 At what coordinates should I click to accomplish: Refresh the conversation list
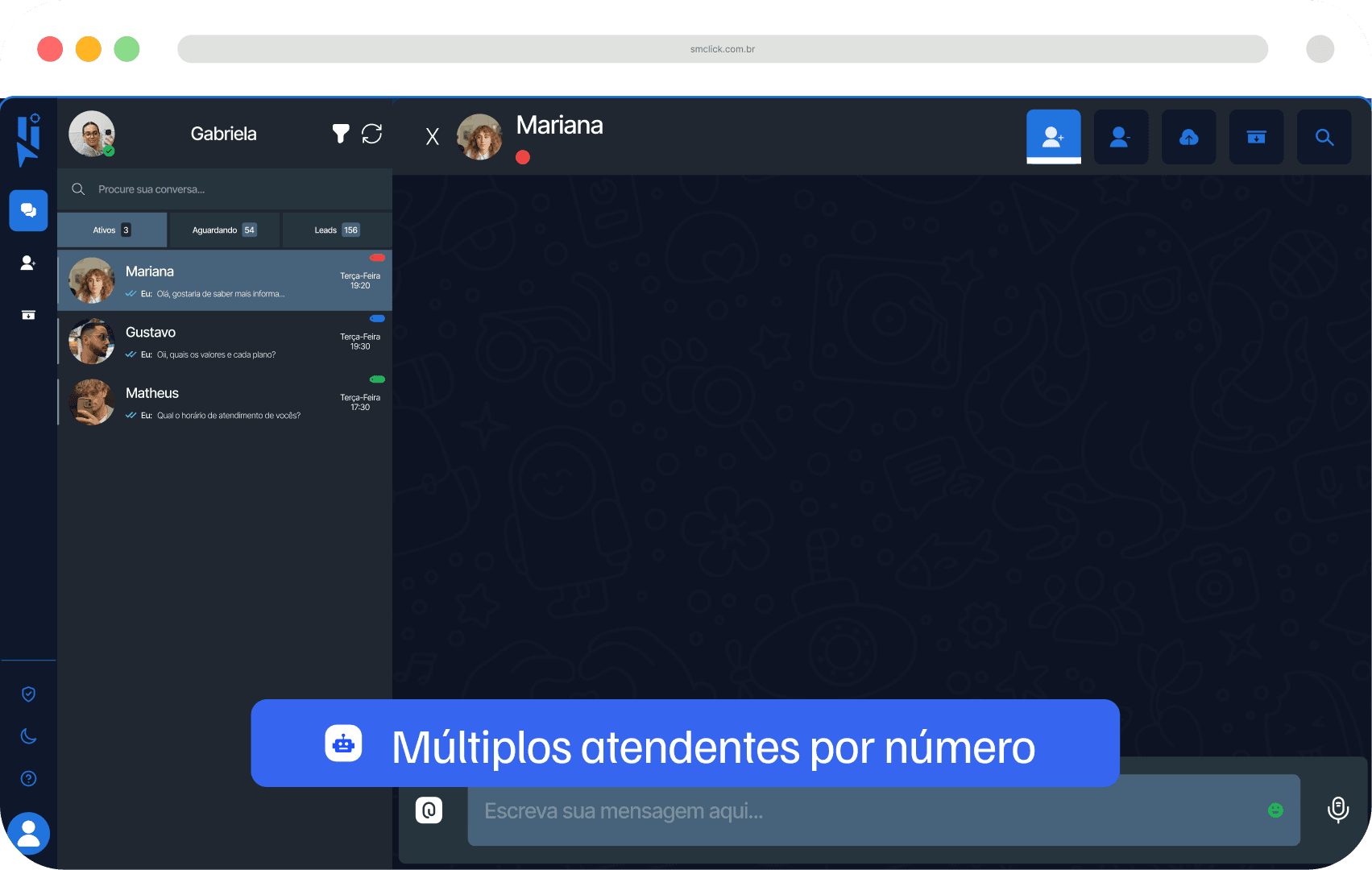point(371,134)
